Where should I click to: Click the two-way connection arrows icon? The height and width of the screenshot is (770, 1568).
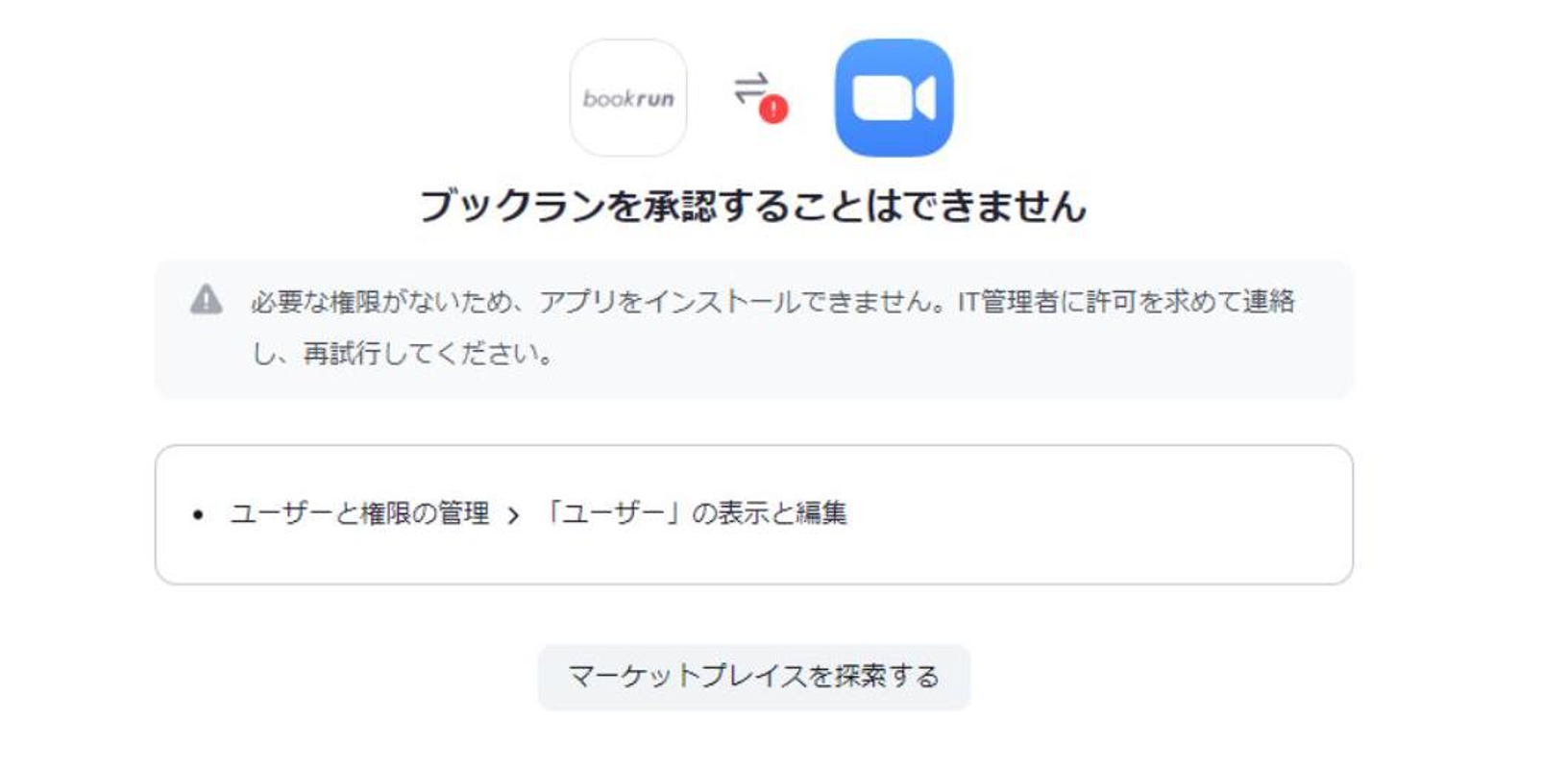coord(750,88)
